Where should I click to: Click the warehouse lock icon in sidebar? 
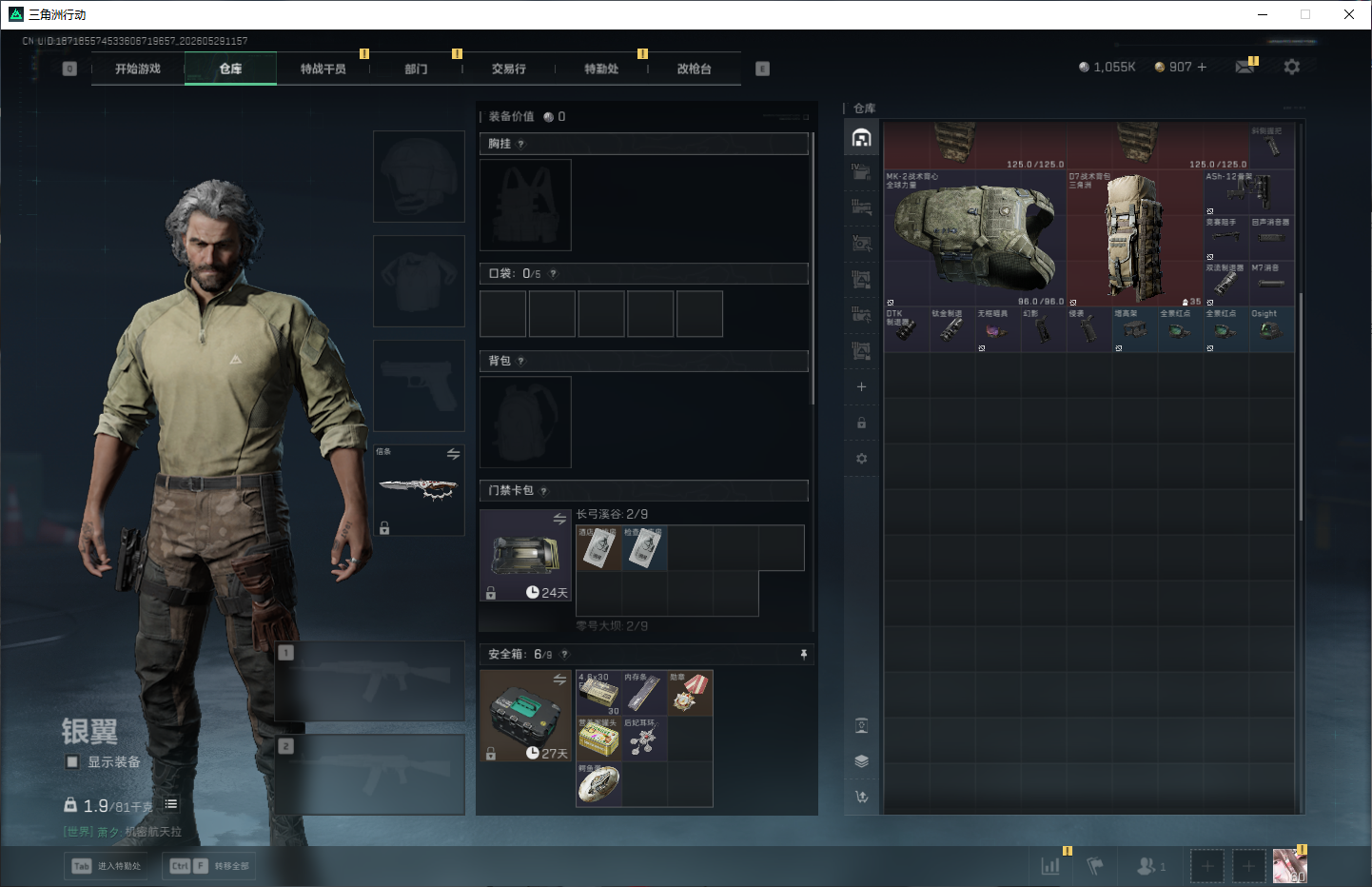click(x=861, y=423)
